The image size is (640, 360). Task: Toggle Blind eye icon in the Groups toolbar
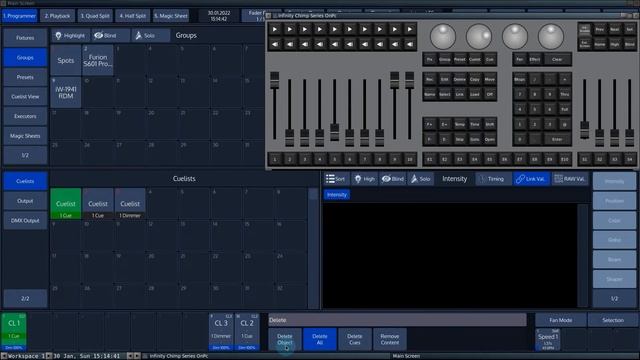click(99, 36)
